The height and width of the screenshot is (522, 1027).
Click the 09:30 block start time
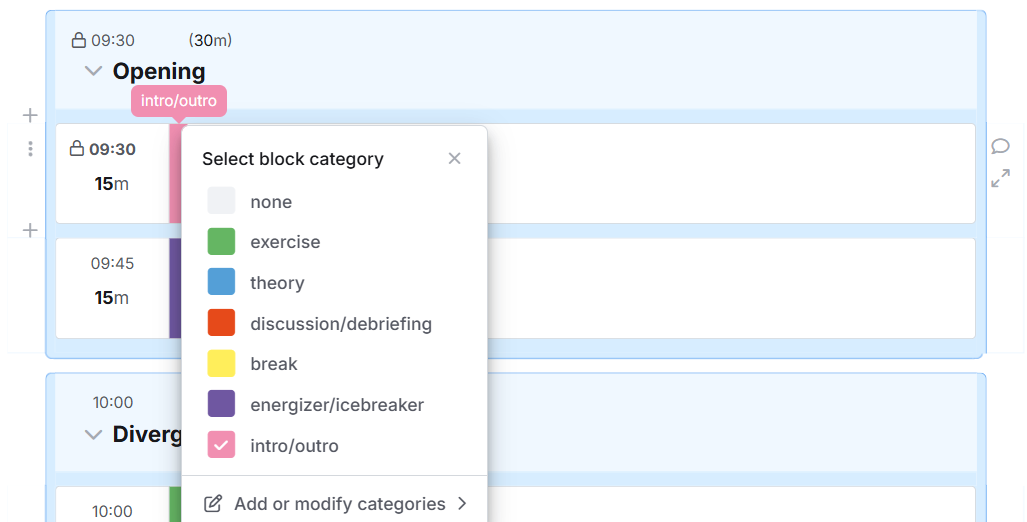[112, 149]
